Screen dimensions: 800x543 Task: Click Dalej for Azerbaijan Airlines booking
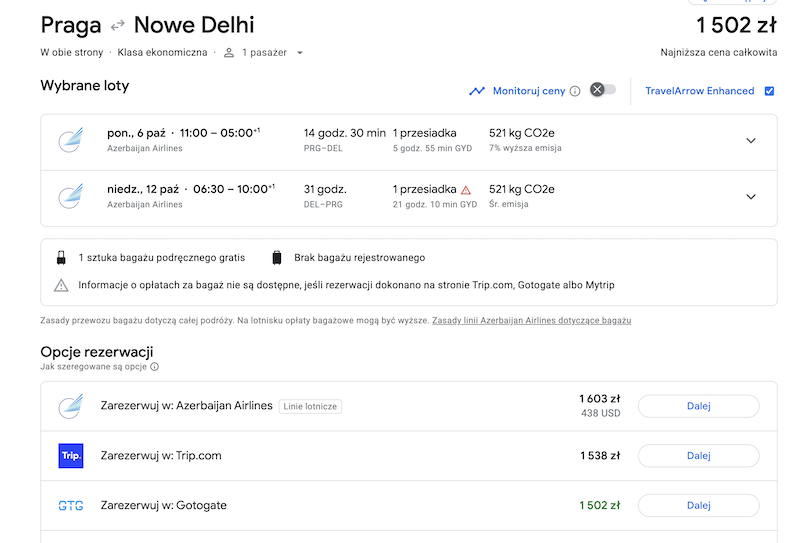698,406
